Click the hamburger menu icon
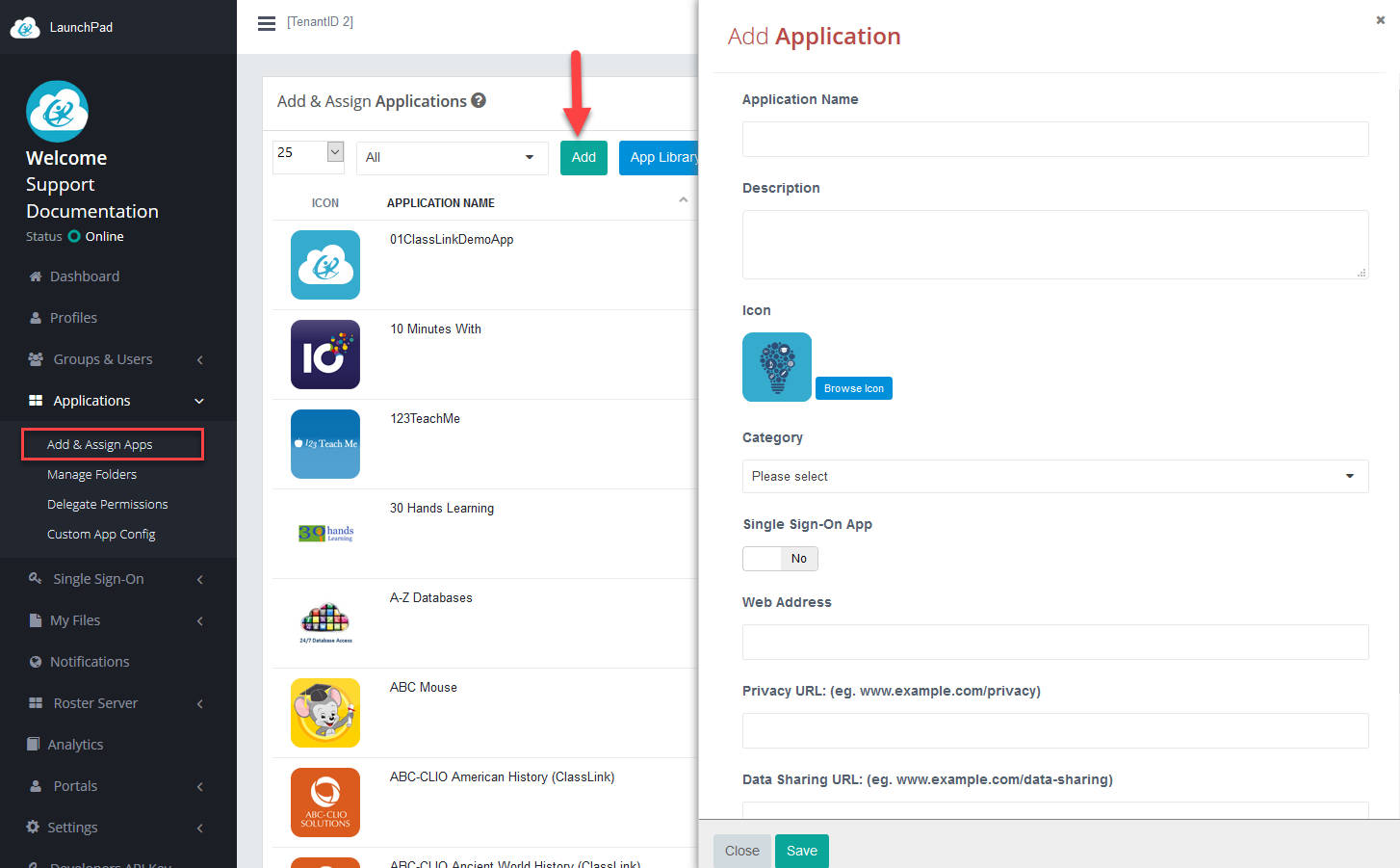This screenshot has width=1400, height=868. click(x=267, y=23)
